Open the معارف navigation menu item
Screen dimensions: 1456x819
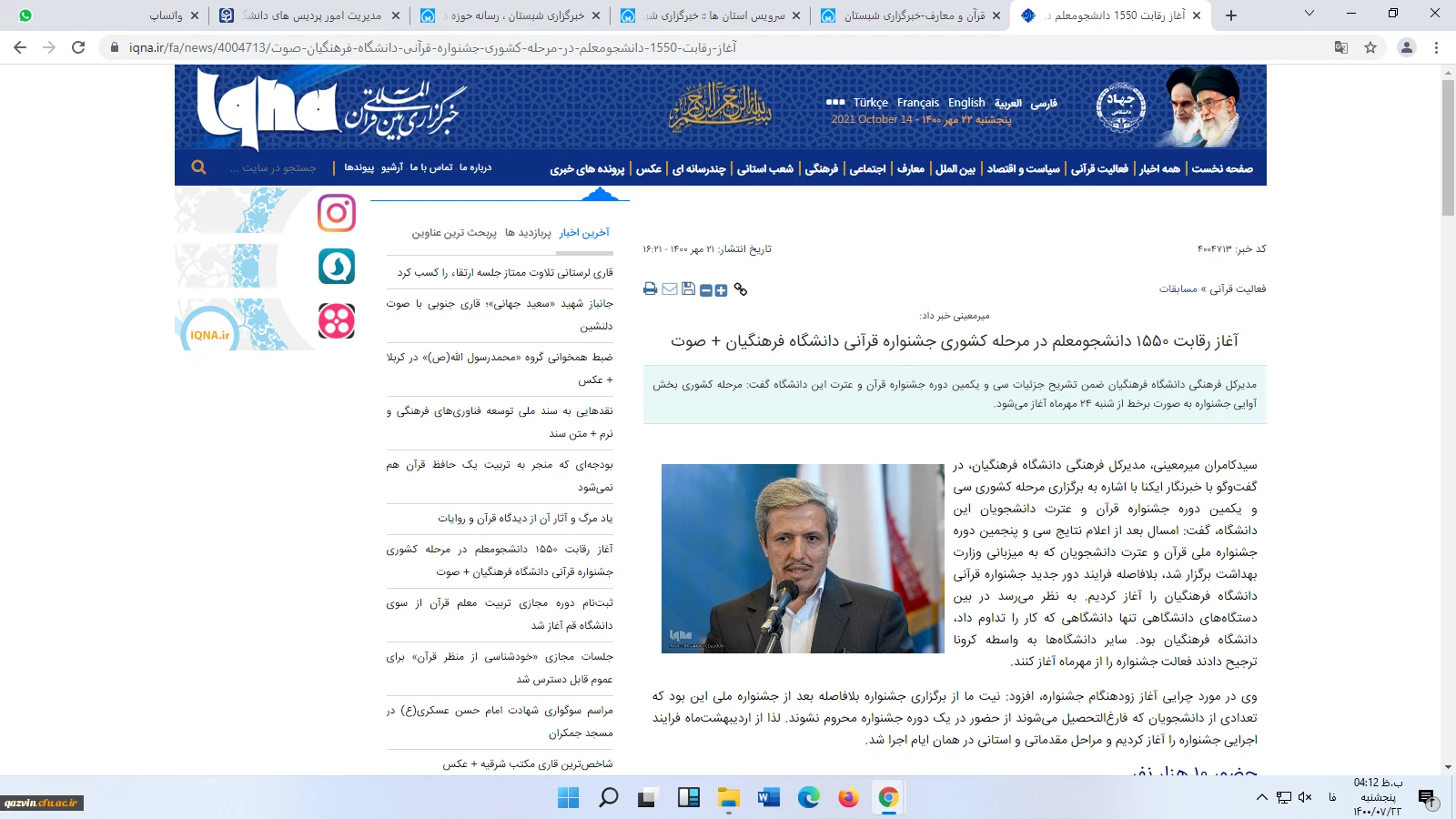pos(910,168)
